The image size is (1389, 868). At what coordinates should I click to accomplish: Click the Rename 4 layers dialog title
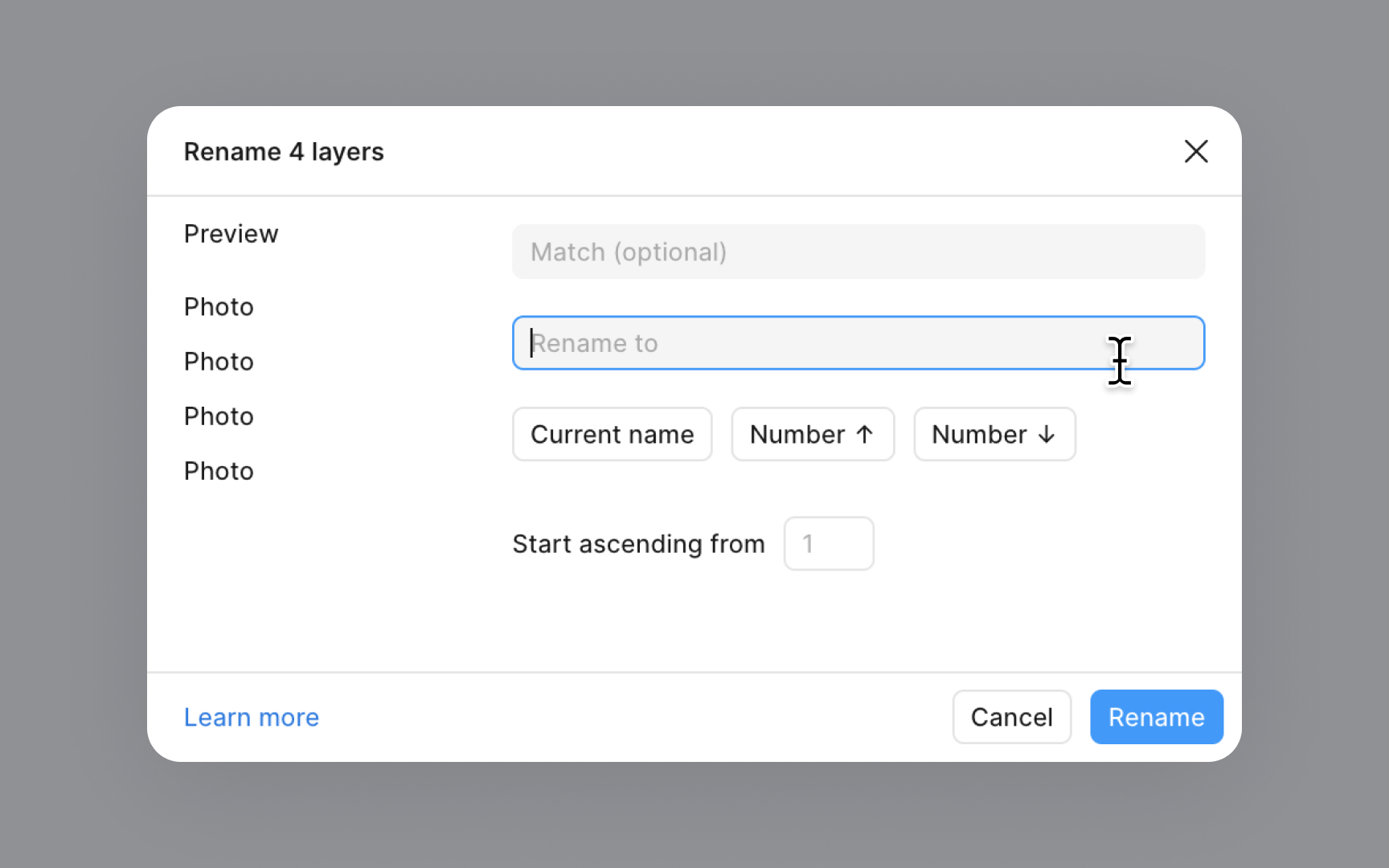click(x=284, y=151)
